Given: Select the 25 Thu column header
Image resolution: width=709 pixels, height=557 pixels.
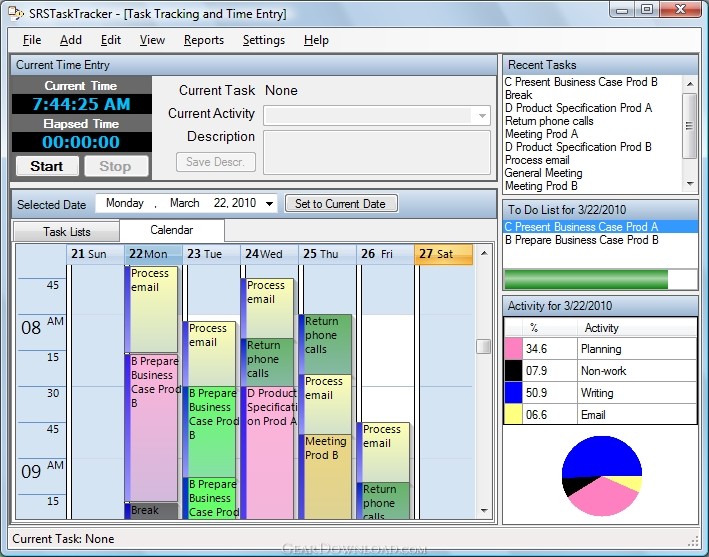Looking at the screenshot, I should [327, 254].
